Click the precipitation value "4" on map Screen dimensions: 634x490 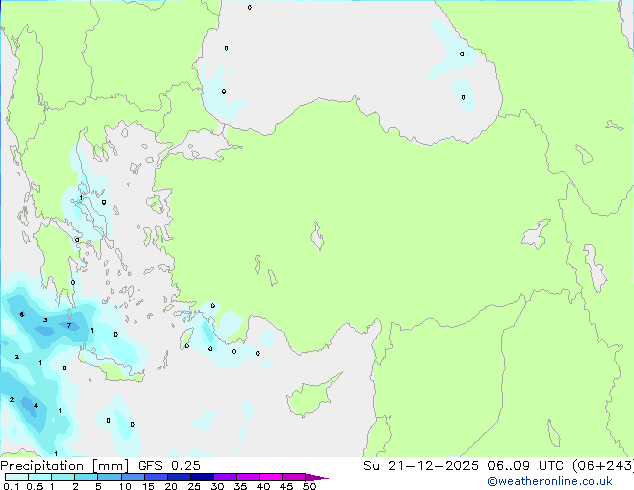coord(36,406)
